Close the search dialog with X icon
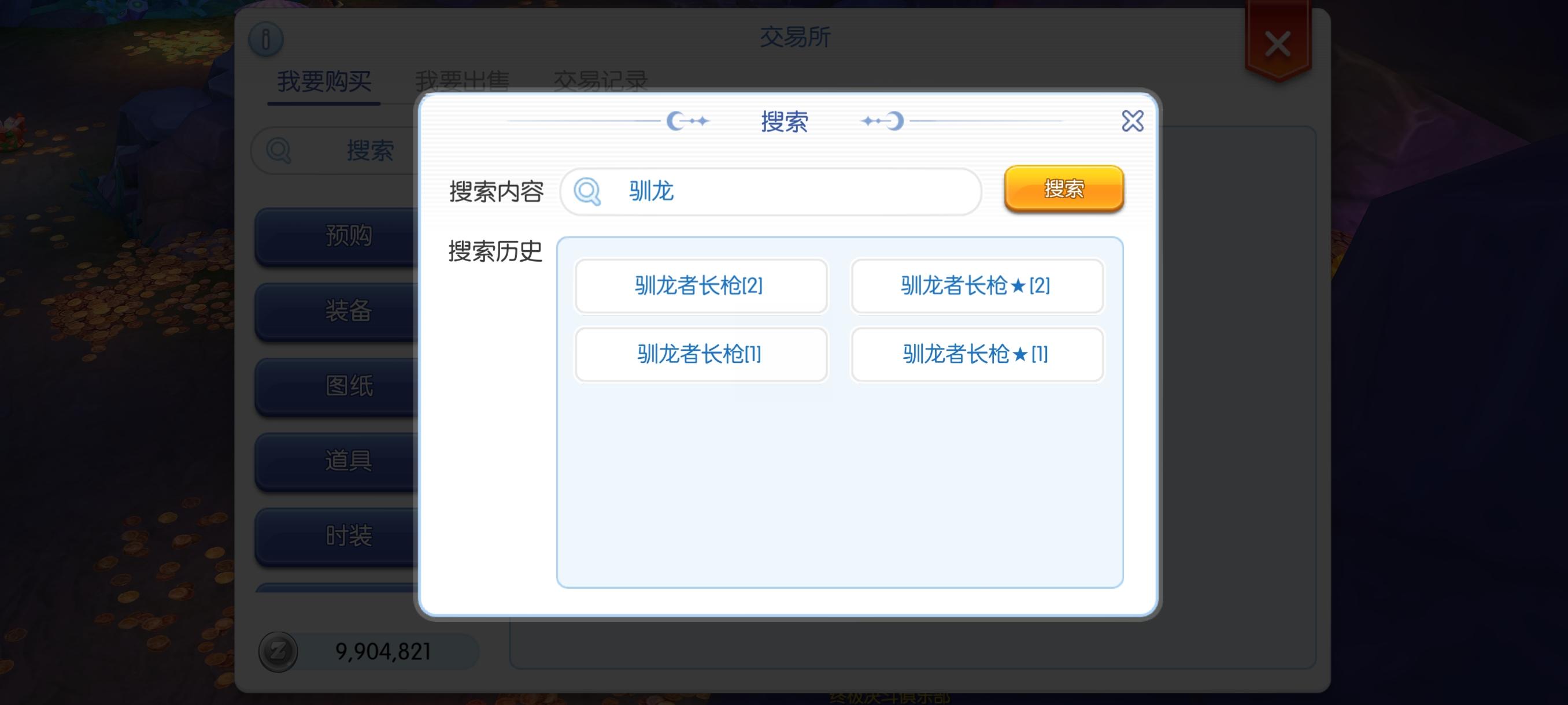1568x705 pixels. point(1132,121)
